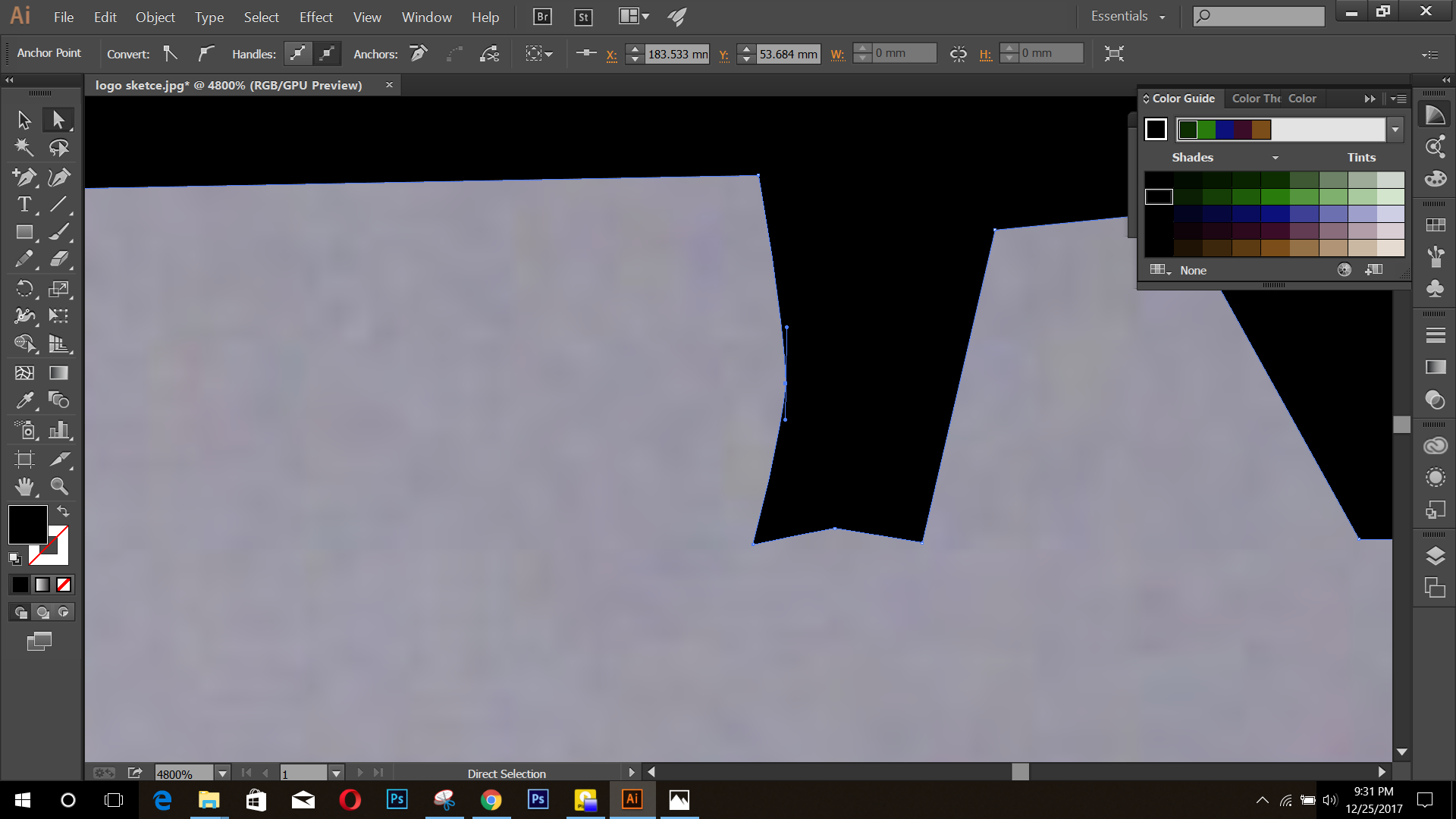Open the Window menu
Screen dimensions: 1456x819
click(426, 17)
